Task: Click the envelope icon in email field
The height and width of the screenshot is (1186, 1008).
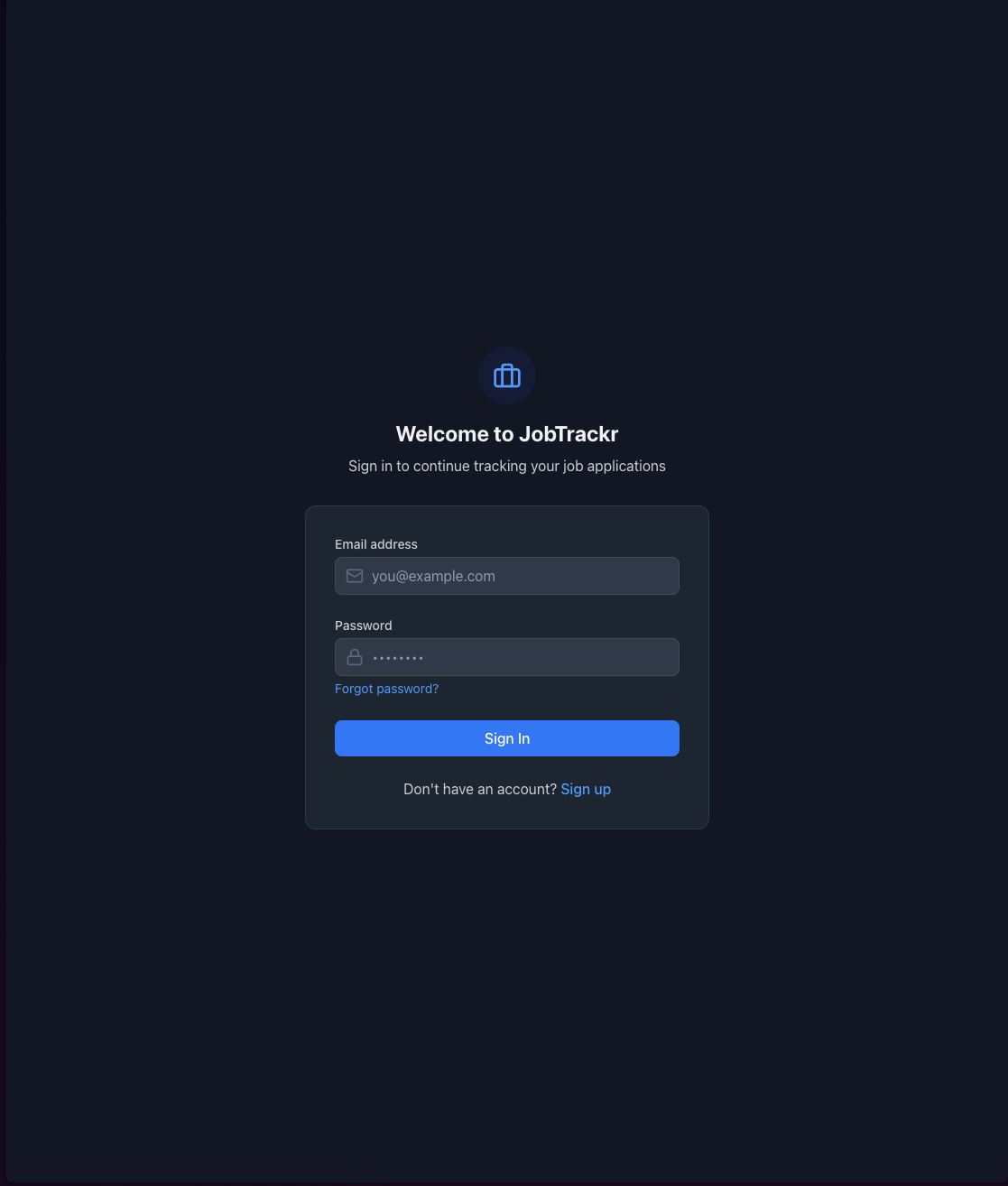Action: point(355,576)
